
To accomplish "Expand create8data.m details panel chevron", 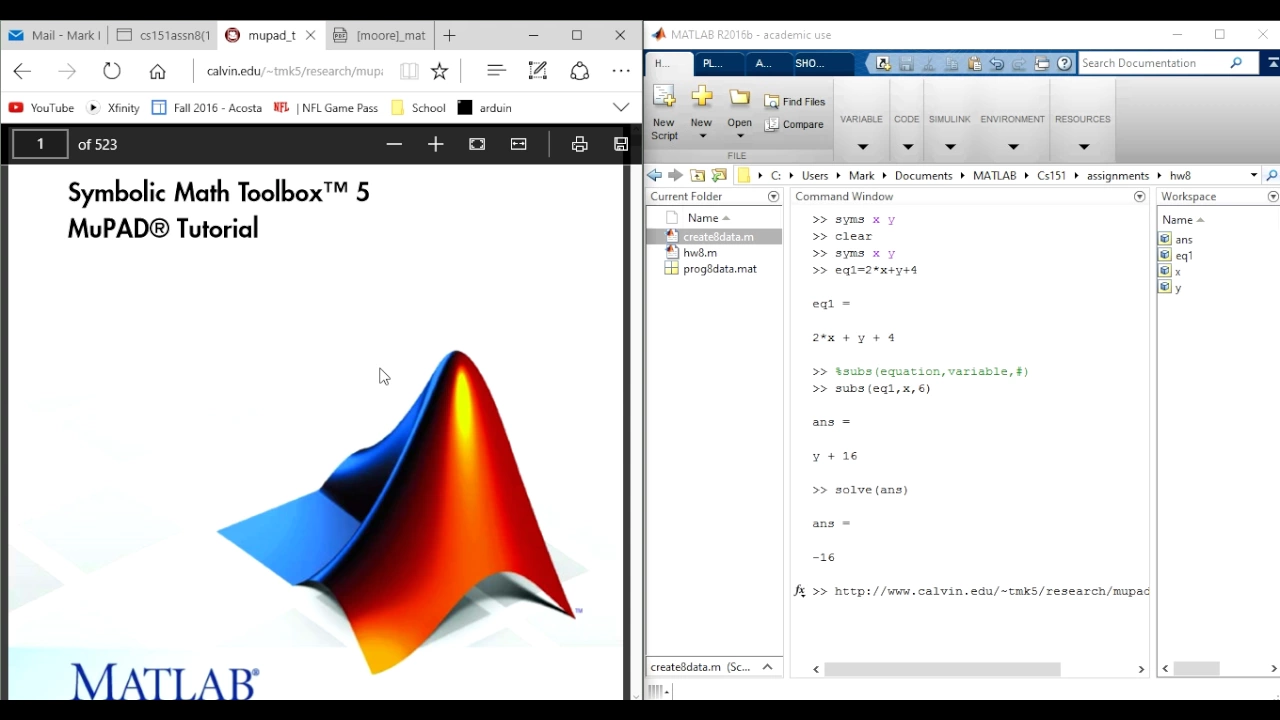I will coord(768,667).
